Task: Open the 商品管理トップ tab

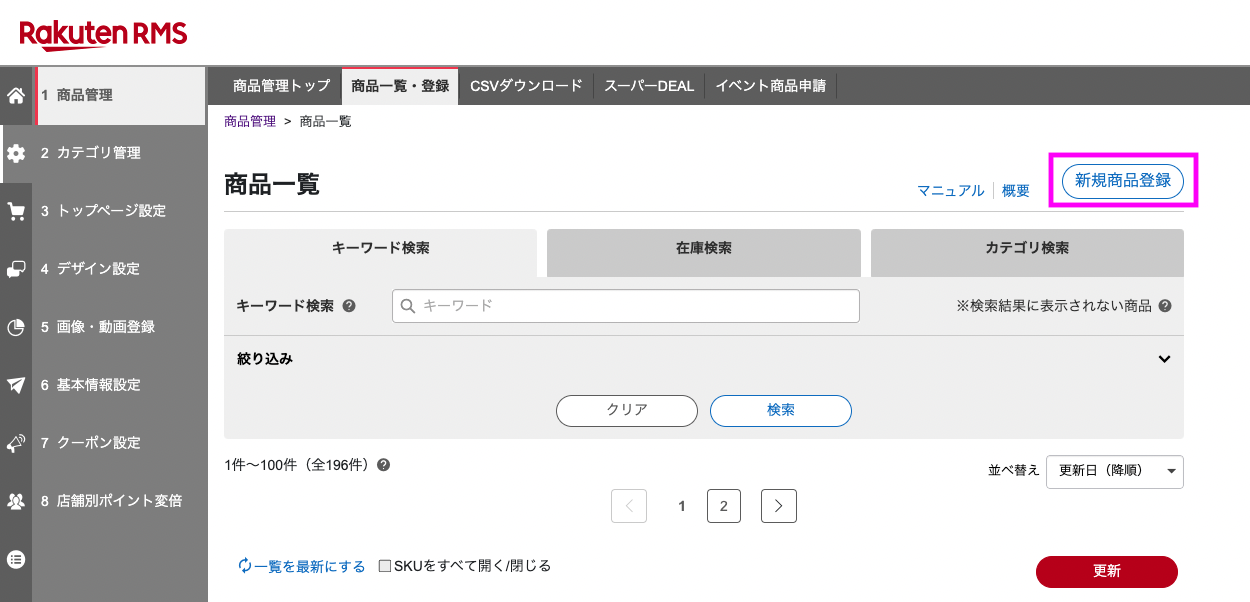Action: [x=281, y=86]
